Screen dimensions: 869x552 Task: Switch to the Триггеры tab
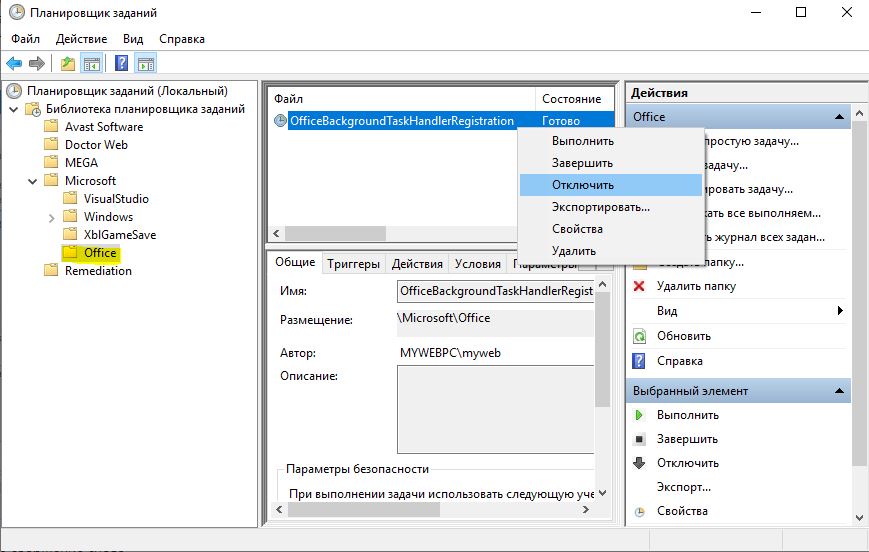(354, 264)
